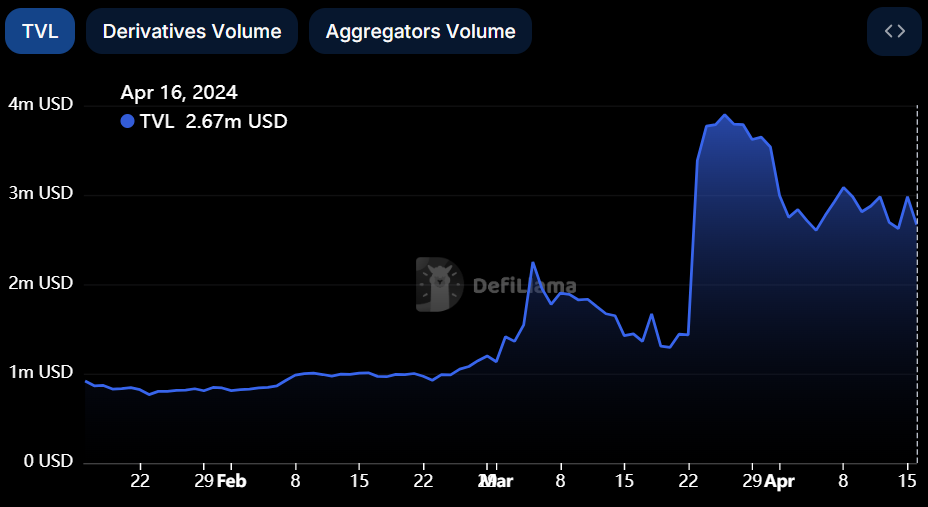The width and height of the screenshot is (928, 507).
Task: Click the DefiLlama watermark text
Action: tap(524, 286)
